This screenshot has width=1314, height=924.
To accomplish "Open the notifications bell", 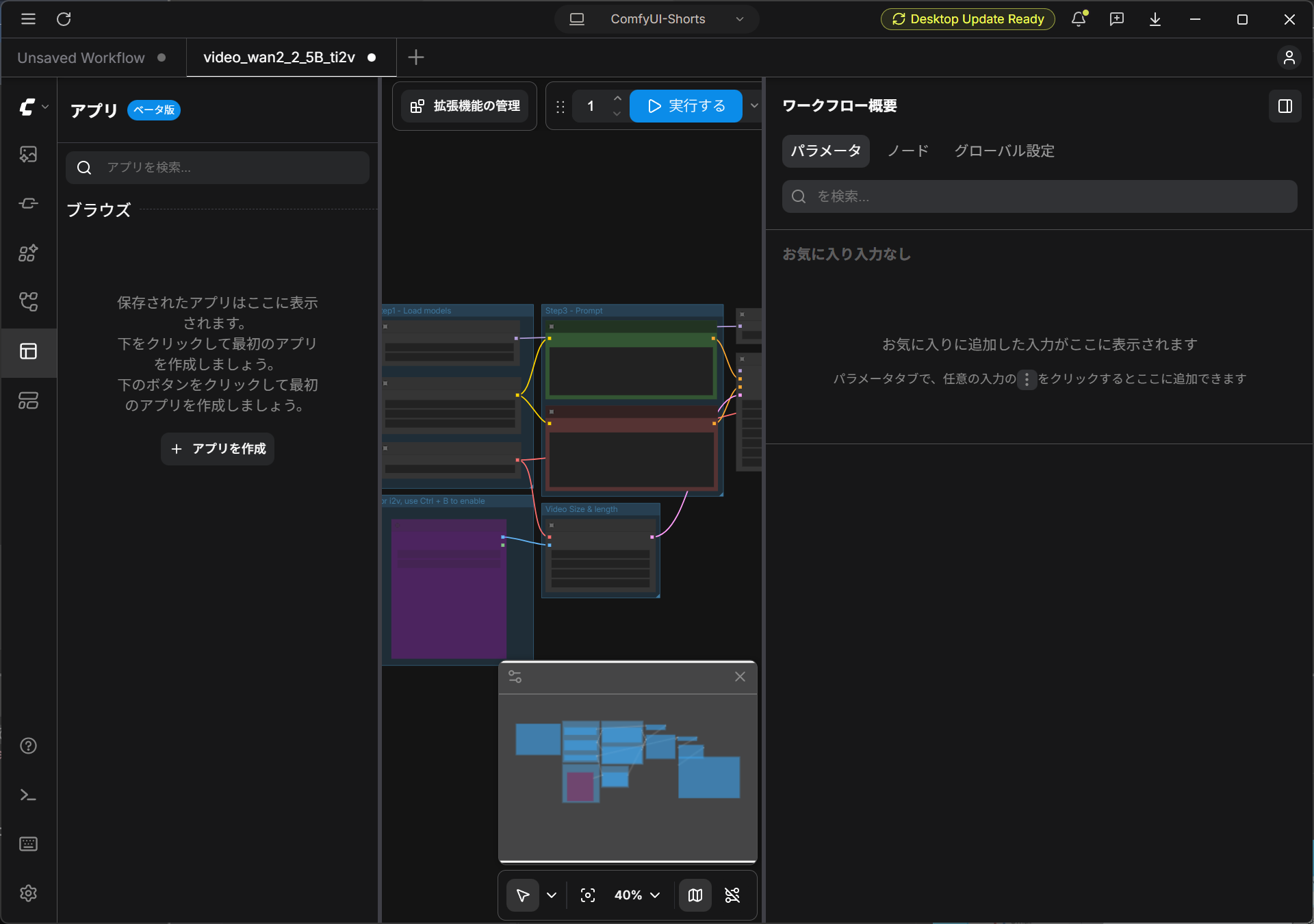I will click(x=1079, y=19).
